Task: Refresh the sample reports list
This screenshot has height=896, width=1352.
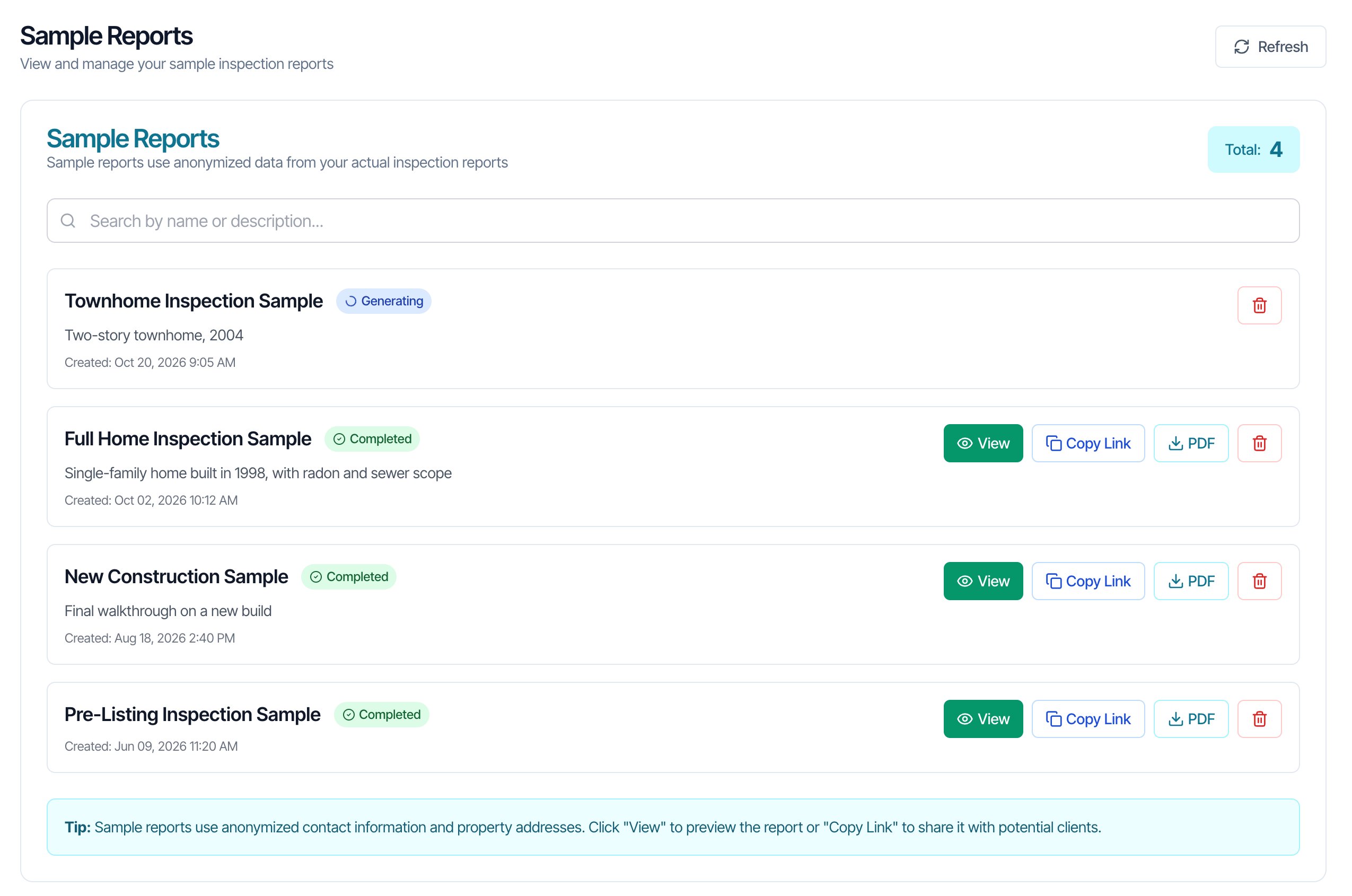Action: click(x=1270, y=47)
